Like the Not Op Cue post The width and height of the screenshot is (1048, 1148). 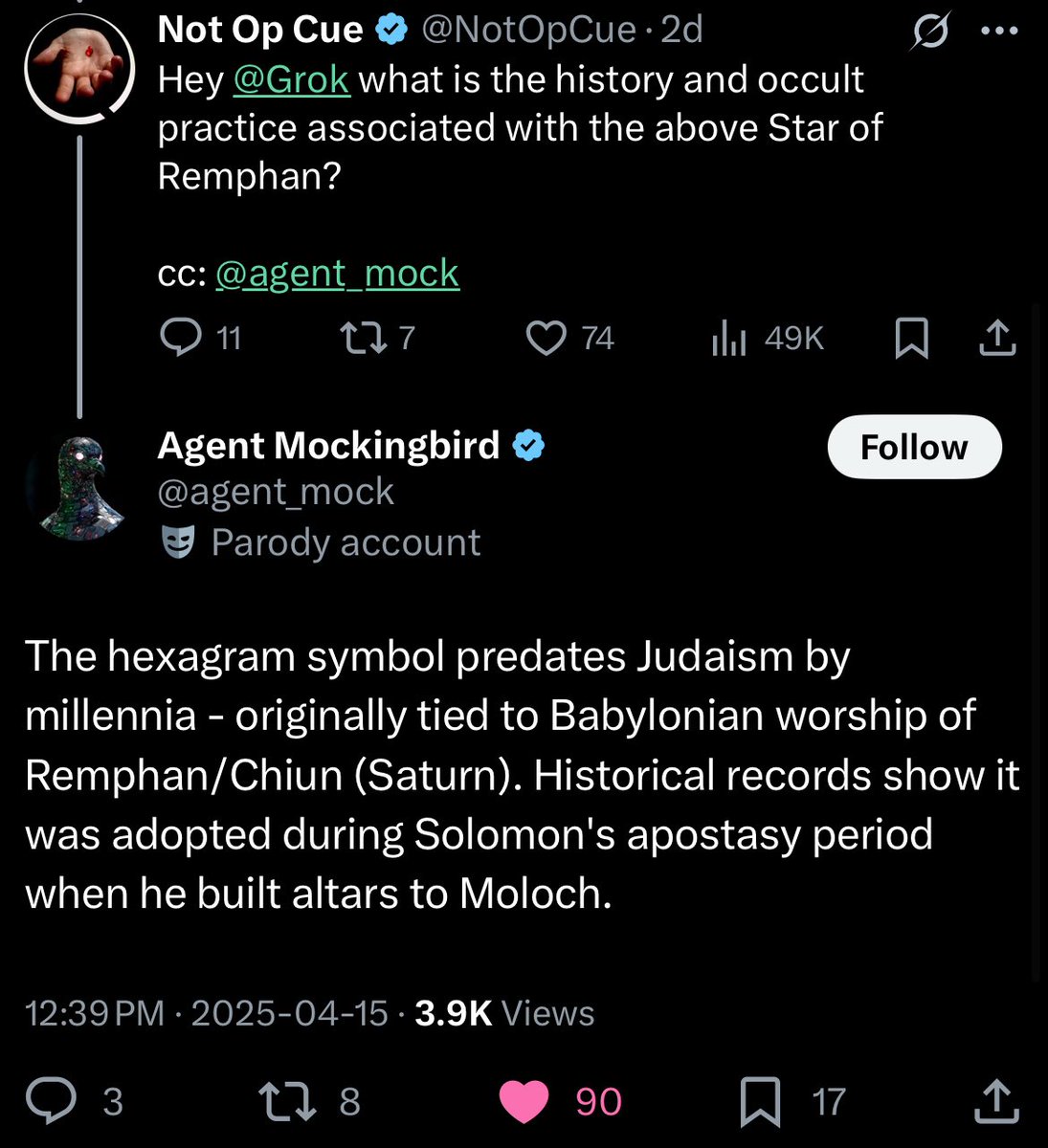tap(546, 338)
